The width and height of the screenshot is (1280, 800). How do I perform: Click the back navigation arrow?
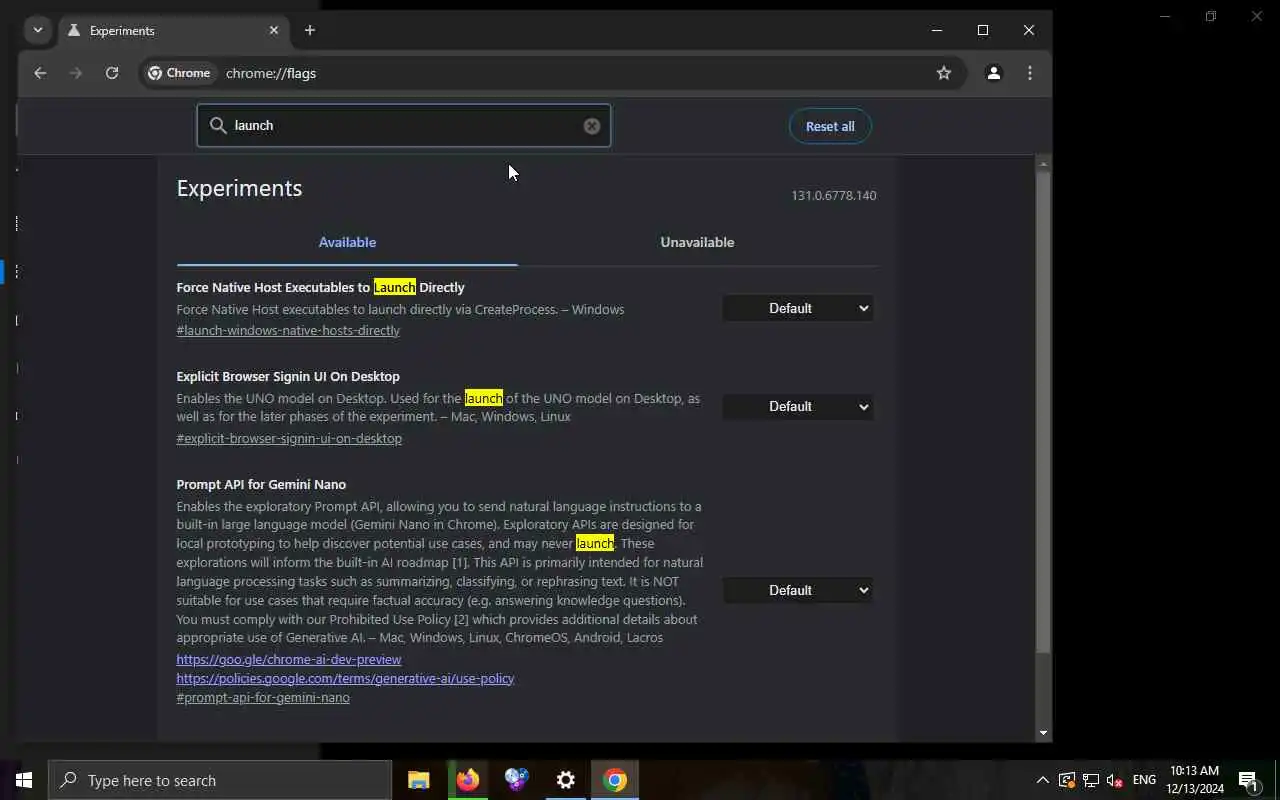[40, 73]
